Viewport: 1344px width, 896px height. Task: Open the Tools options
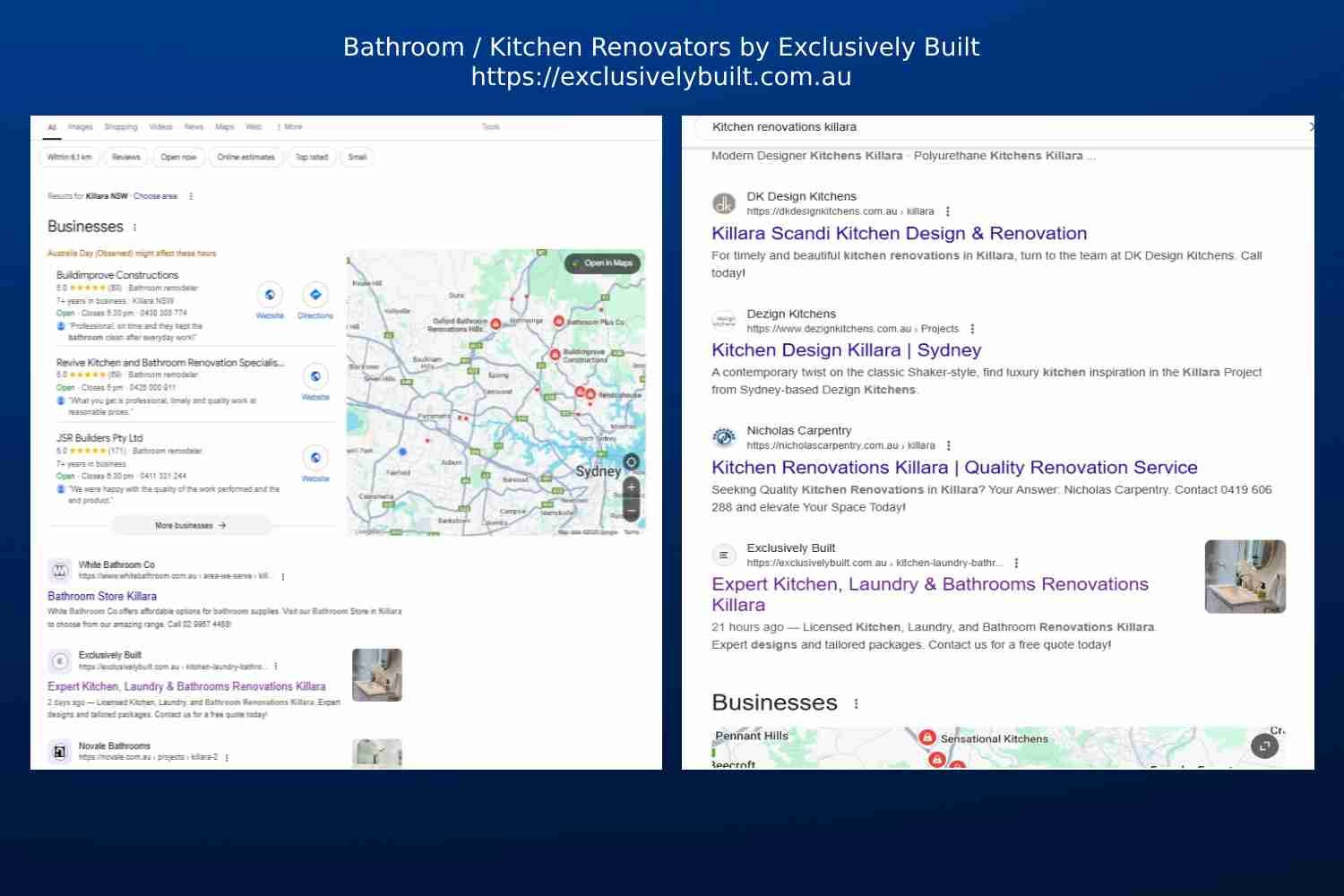pos(491,127)
